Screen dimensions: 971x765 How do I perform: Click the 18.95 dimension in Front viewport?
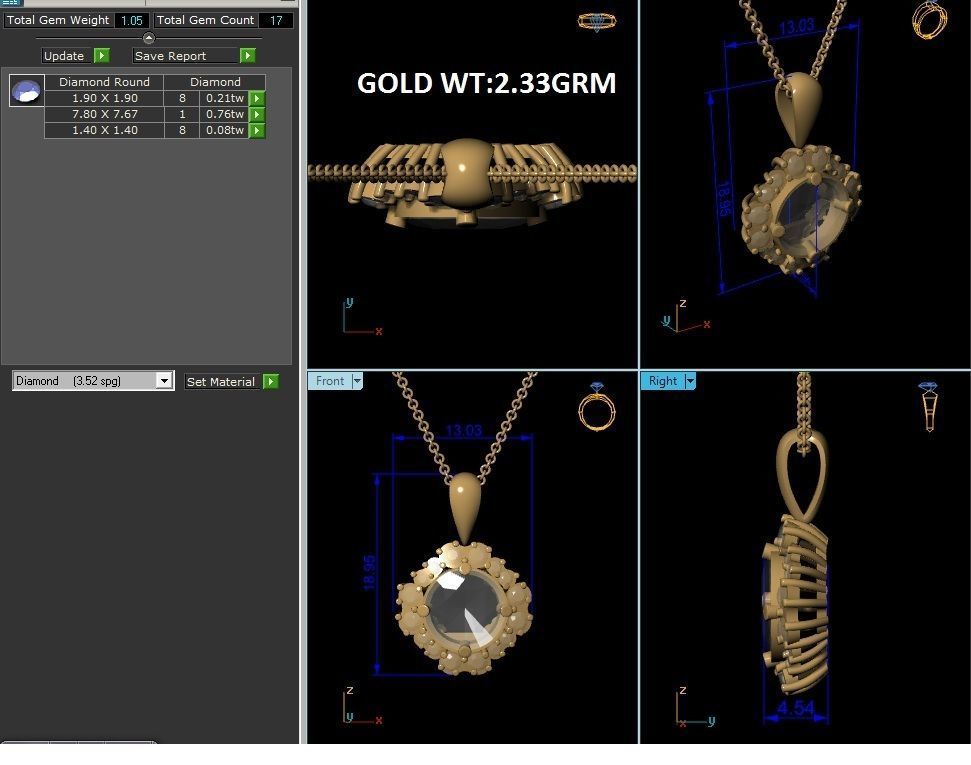[x=369, y=573]
